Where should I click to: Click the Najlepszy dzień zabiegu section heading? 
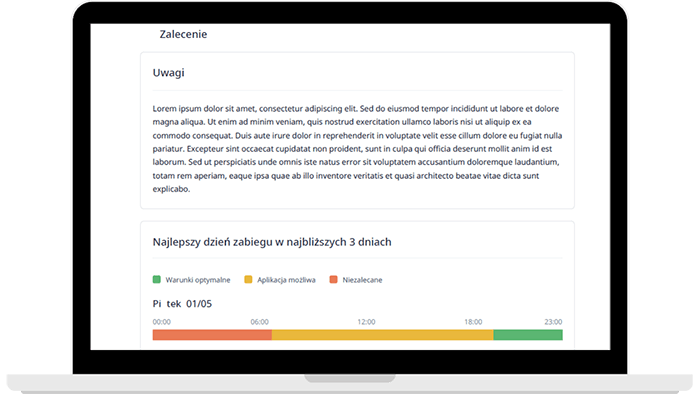pyautogui.click(x=272, y=242)
